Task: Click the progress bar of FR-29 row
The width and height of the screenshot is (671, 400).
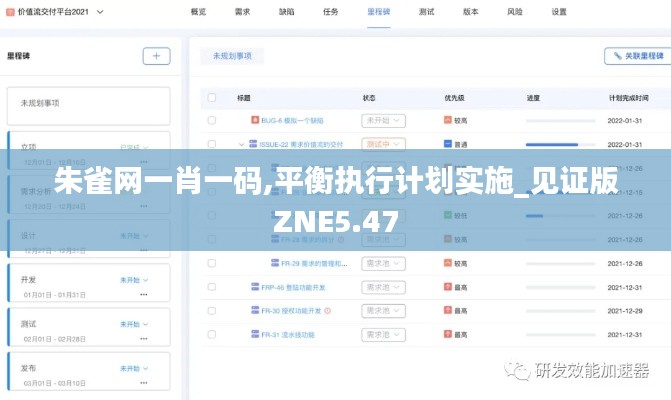Action: tap(560, 264)
